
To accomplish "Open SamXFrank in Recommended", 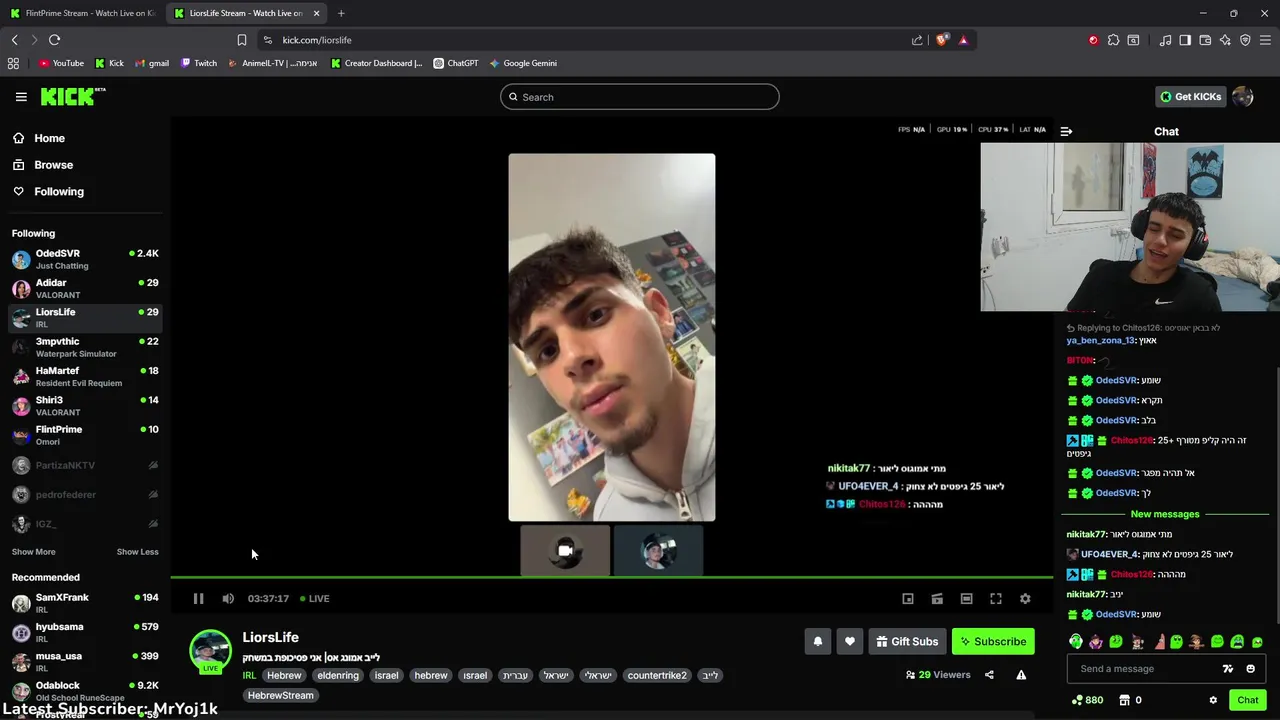I will [x=85, y=603].
